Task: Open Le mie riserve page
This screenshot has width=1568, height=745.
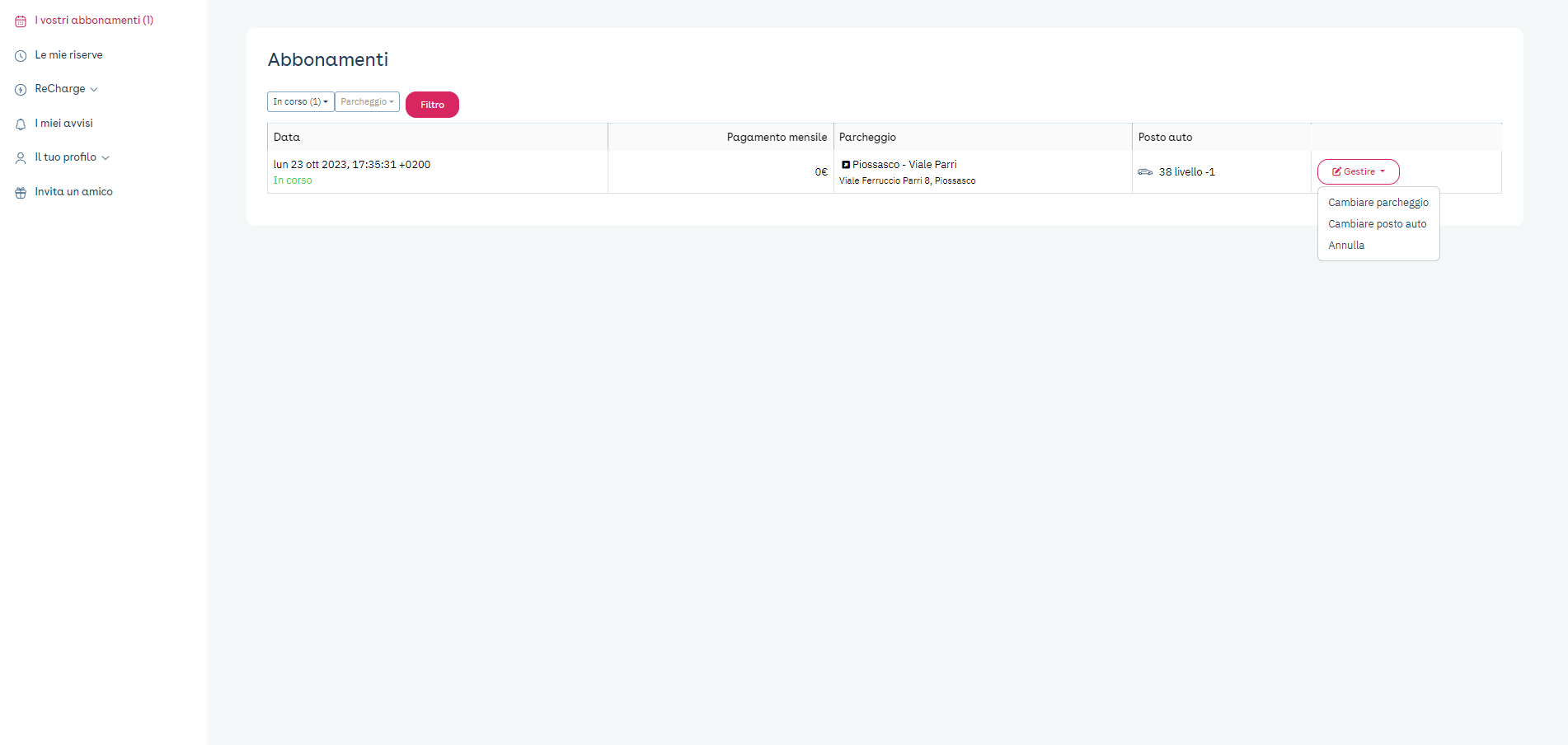Action: [x=68, y=55]
